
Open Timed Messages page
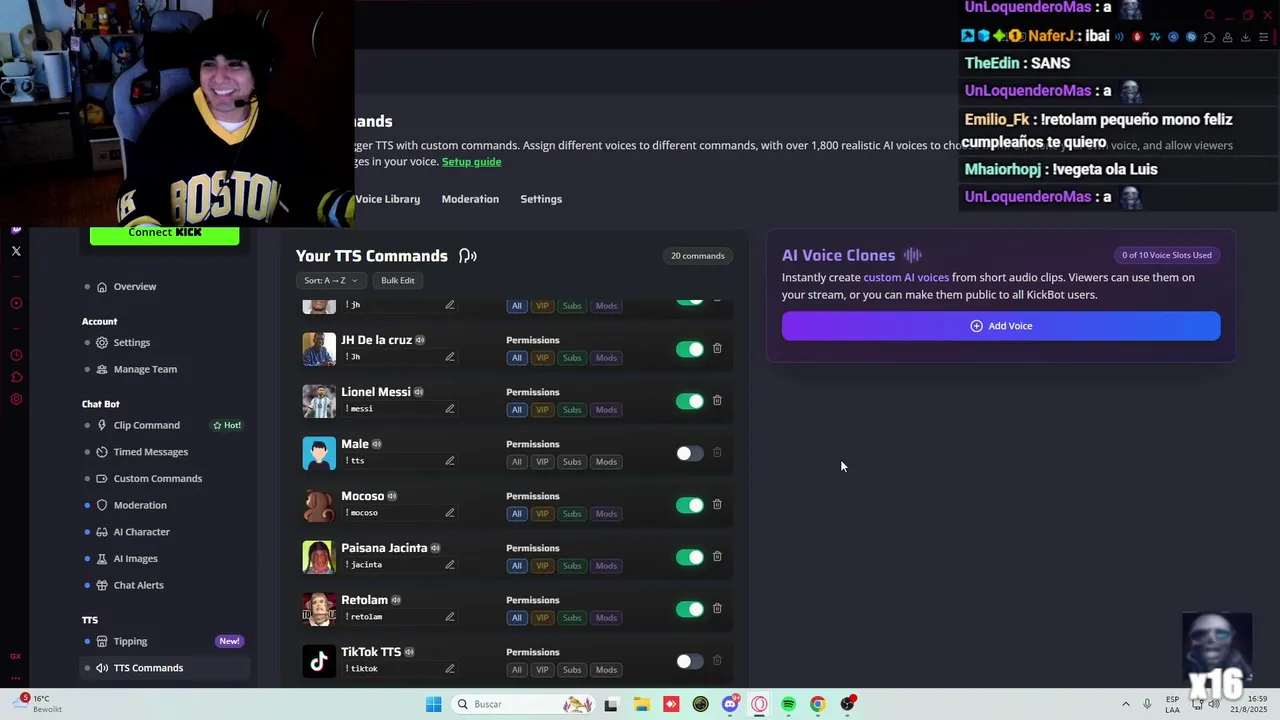(x=150, y=452)
